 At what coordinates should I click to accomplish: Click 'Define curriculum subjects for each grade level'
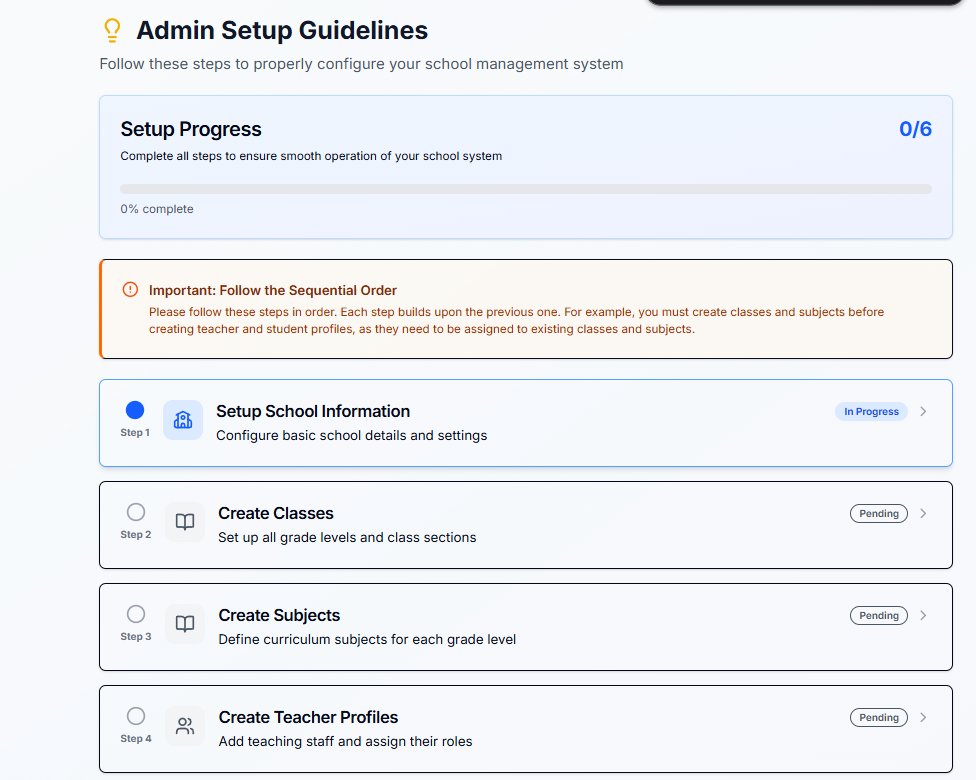tap(367, 640)
